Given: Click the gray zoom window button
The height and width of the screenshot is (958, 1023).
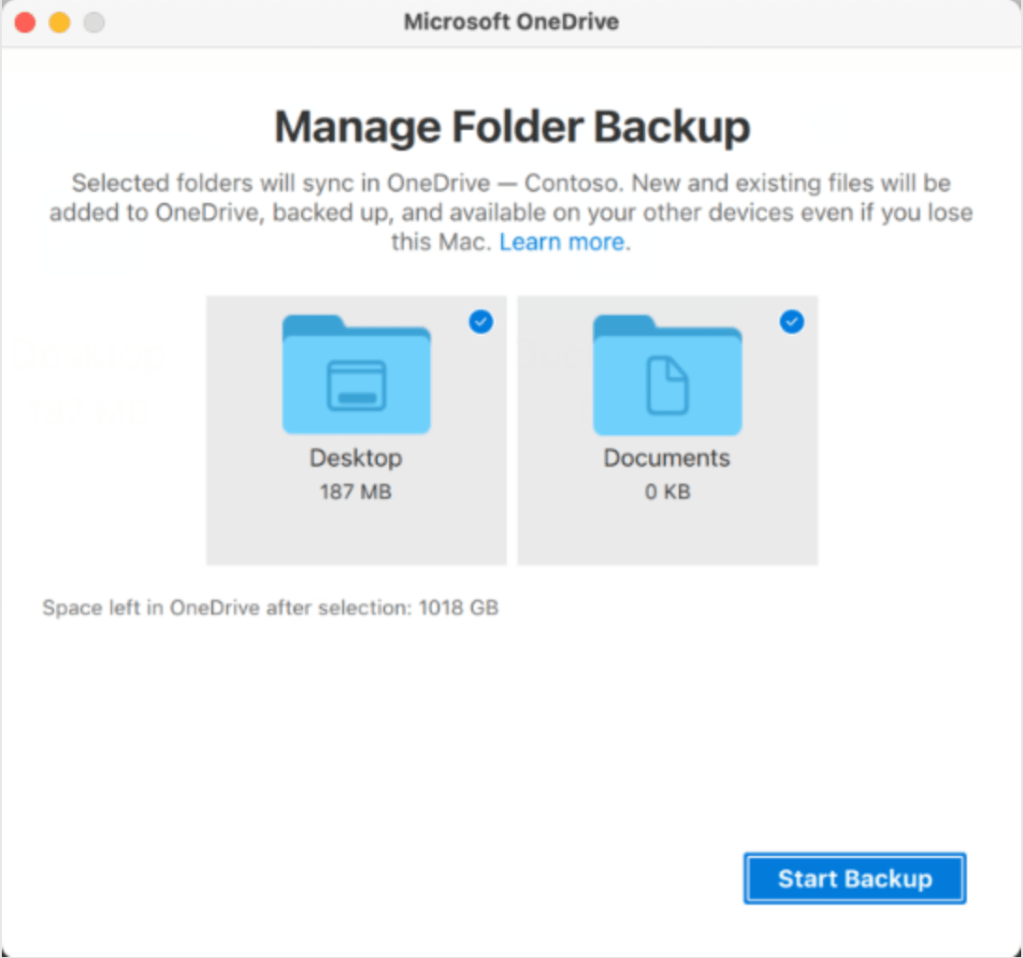Looking at the screenshot, I should pos(94,22).
